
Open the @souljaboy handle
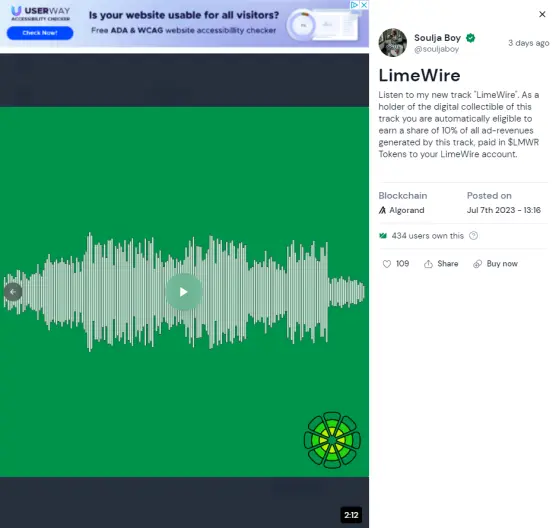click(436, 49)
